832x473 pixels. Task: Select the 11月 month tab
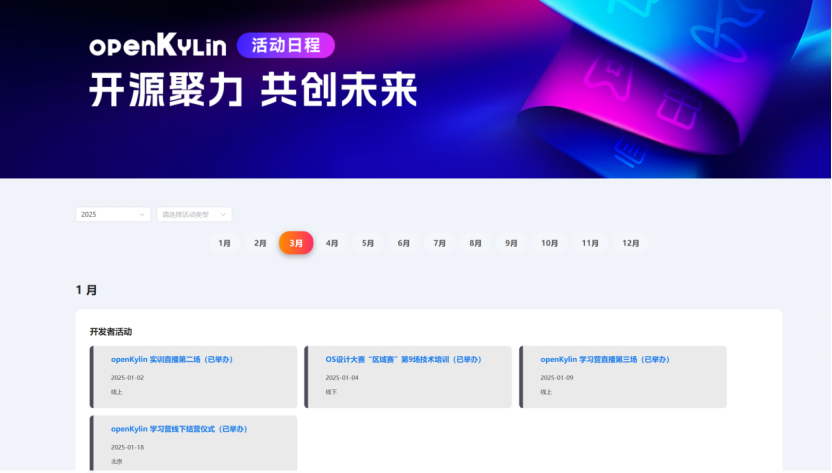click(x=590, y=243)
